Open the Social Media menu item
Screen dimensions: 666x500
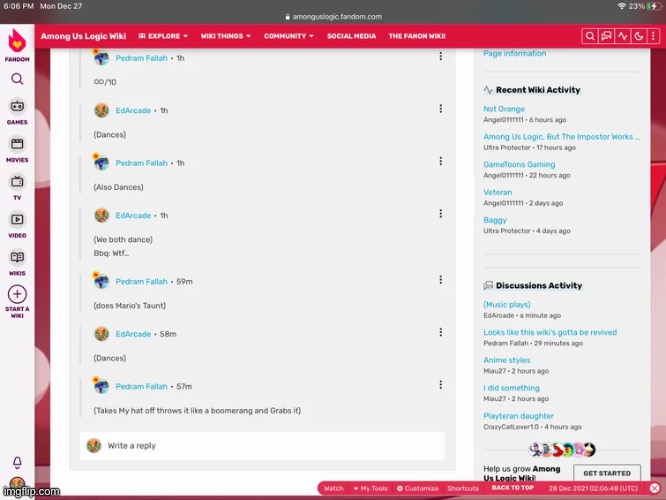pos(351,36)
